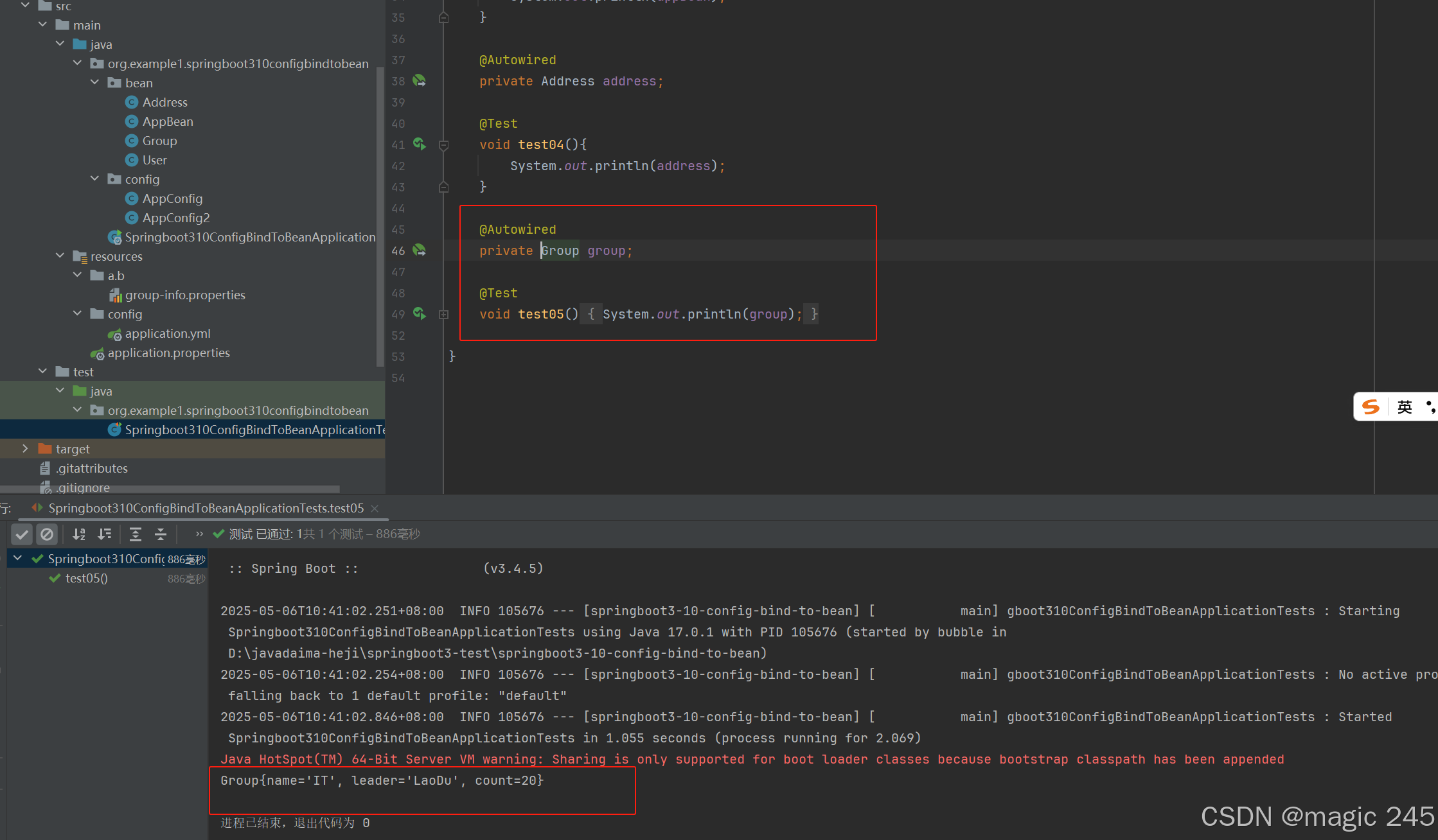Expand the target folder
This screenshot has width=1438, height=840.
click(x=26, y=449)
